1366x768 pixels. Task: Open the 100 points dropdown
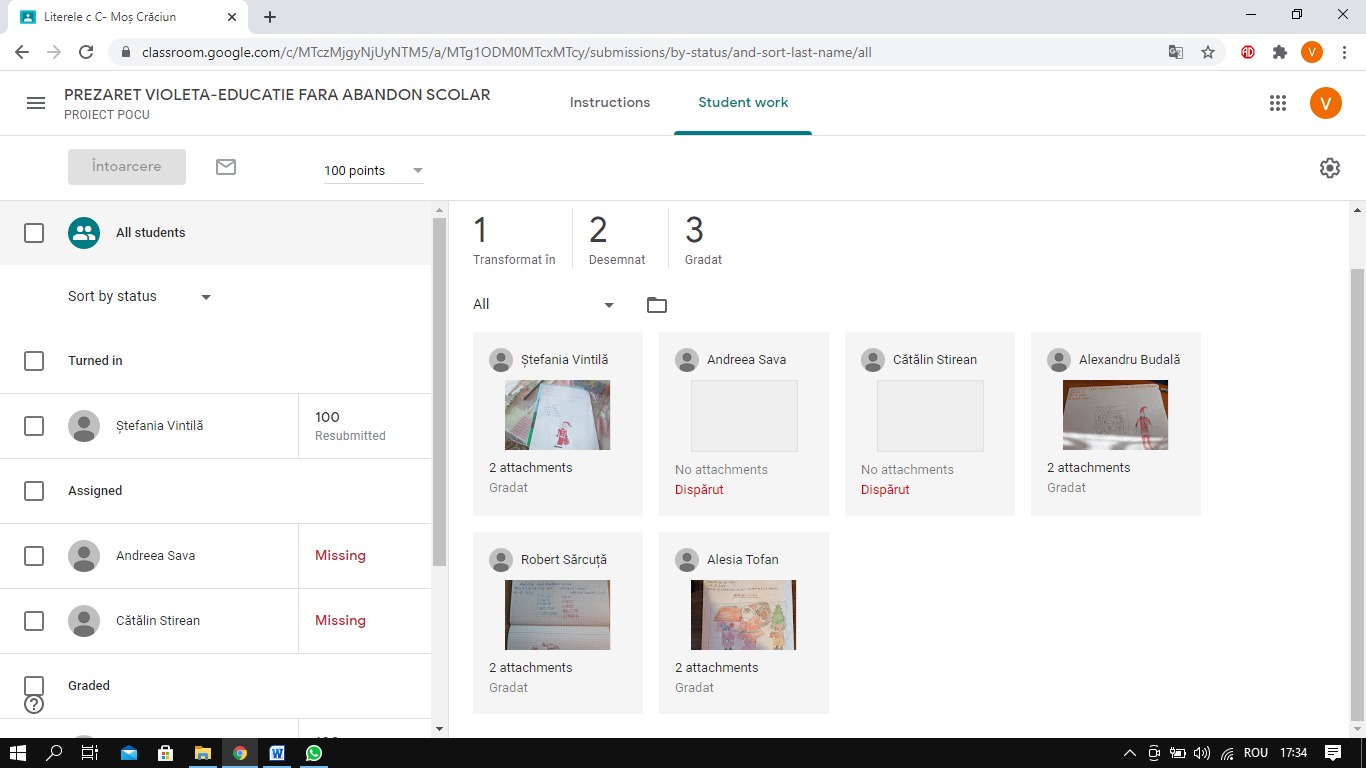click(x=374, y=171)
